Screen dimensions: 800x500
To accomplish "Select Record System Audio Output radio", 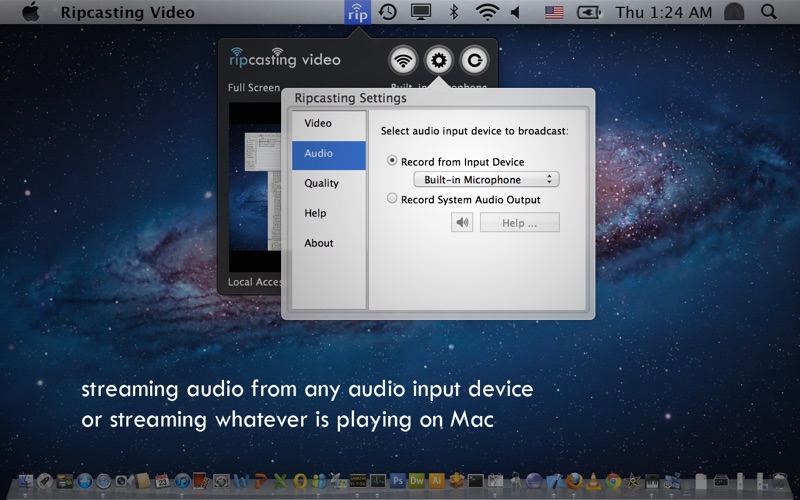I will coord(392,198).
